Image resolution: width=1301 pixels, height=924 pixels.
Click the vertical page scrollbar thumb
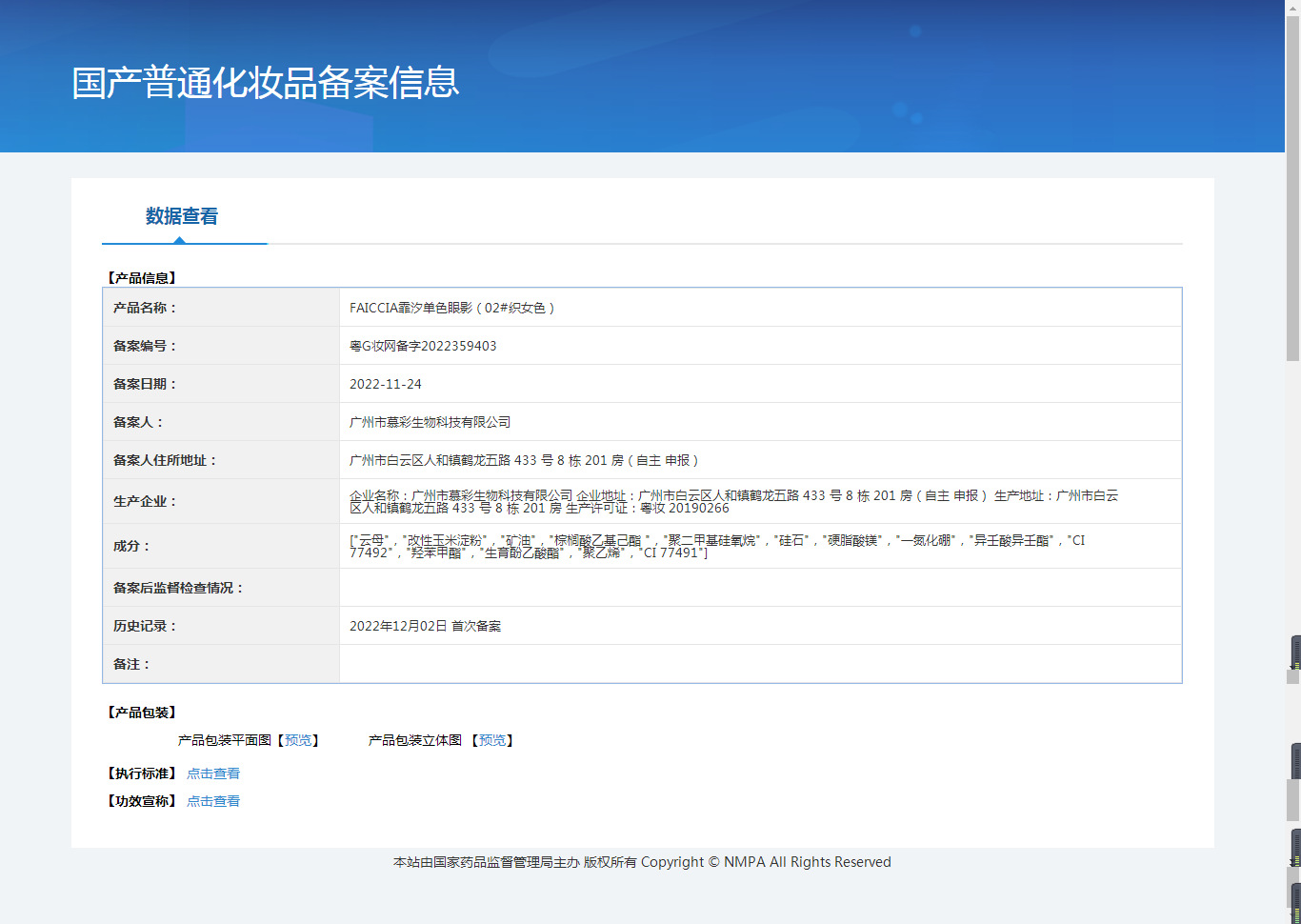(x=1292, y=189)
